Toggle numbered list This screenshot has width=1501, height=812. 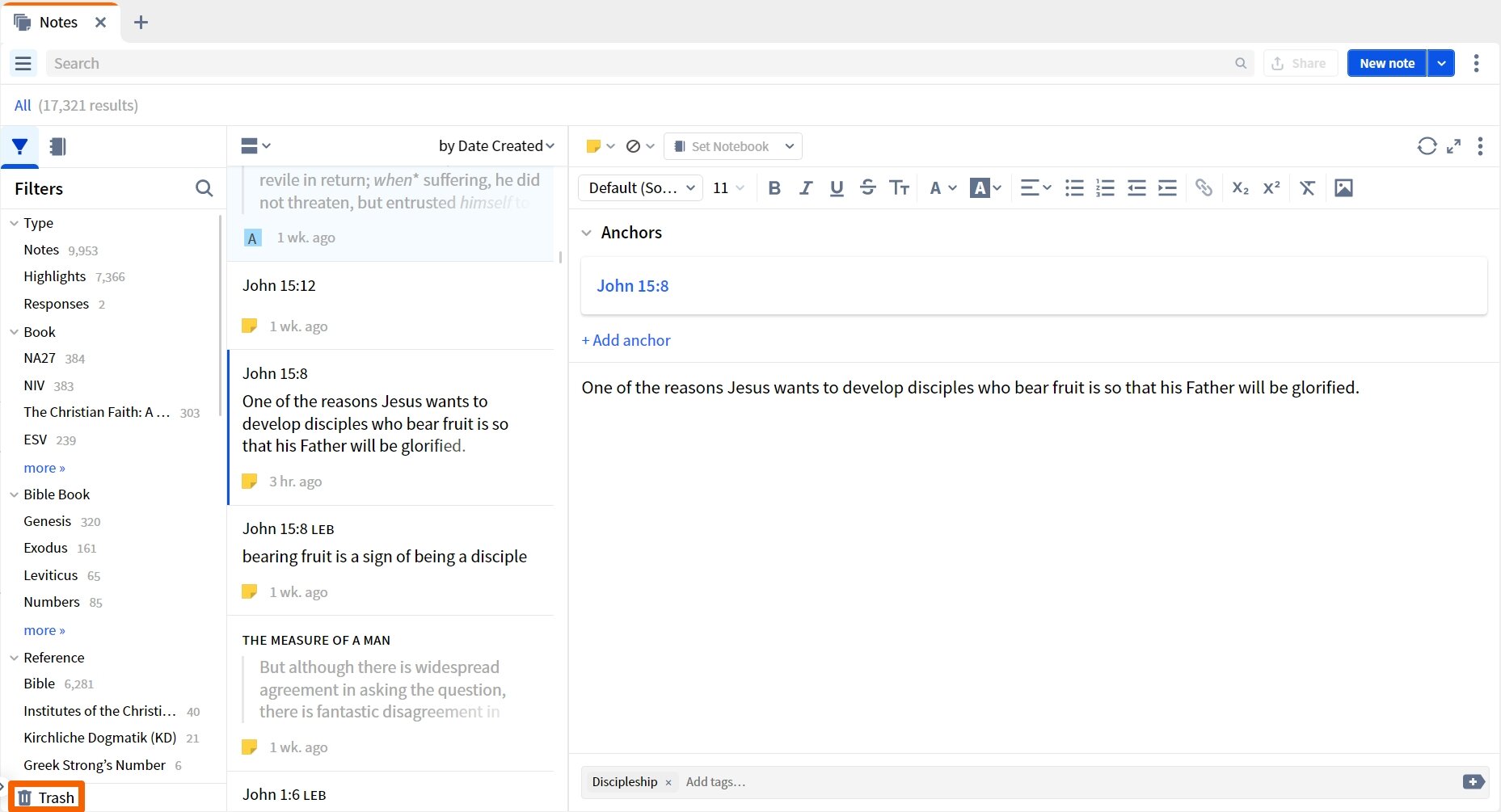click(x=1105, y=188)
